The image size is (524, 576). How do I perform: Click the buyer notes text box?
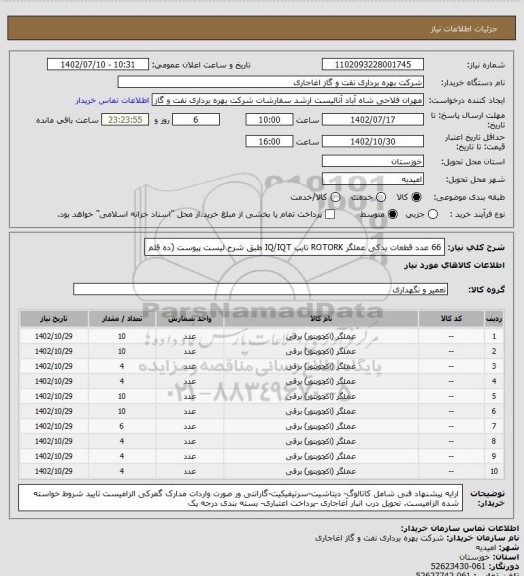tap(240, 498)
